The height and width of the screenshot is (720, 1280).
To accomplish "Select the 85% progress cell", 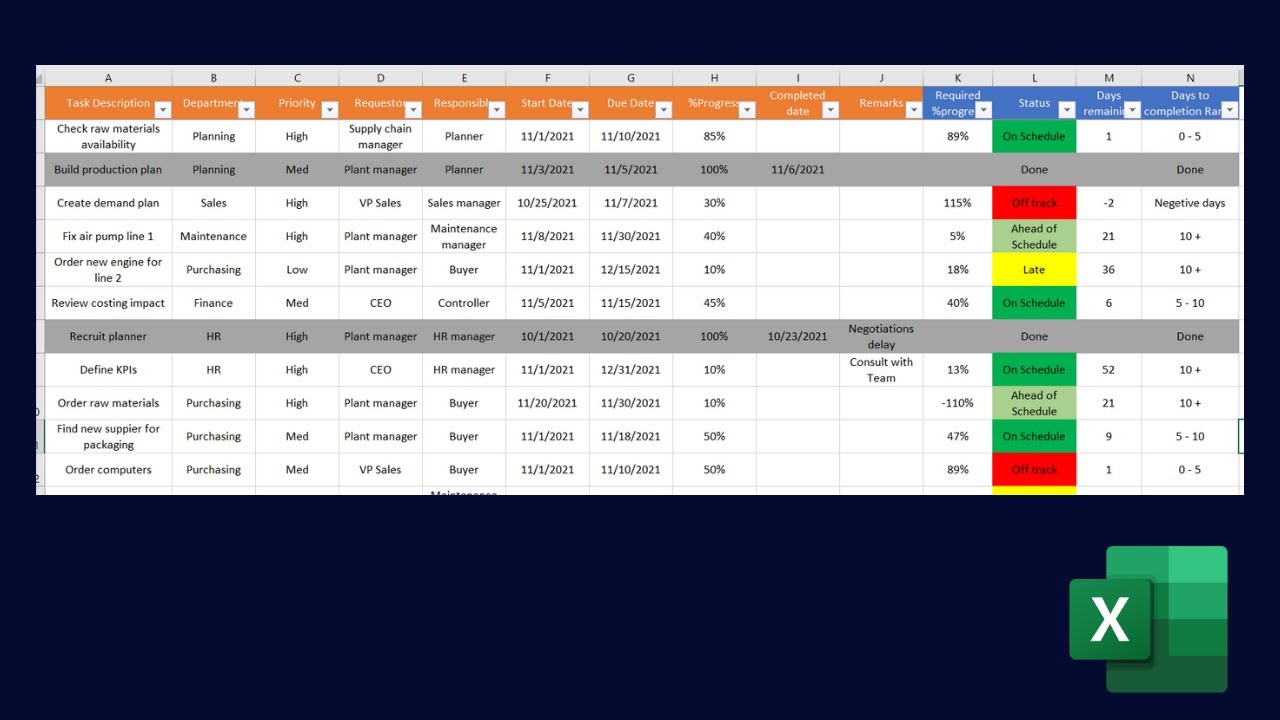I will coord(714,136).
